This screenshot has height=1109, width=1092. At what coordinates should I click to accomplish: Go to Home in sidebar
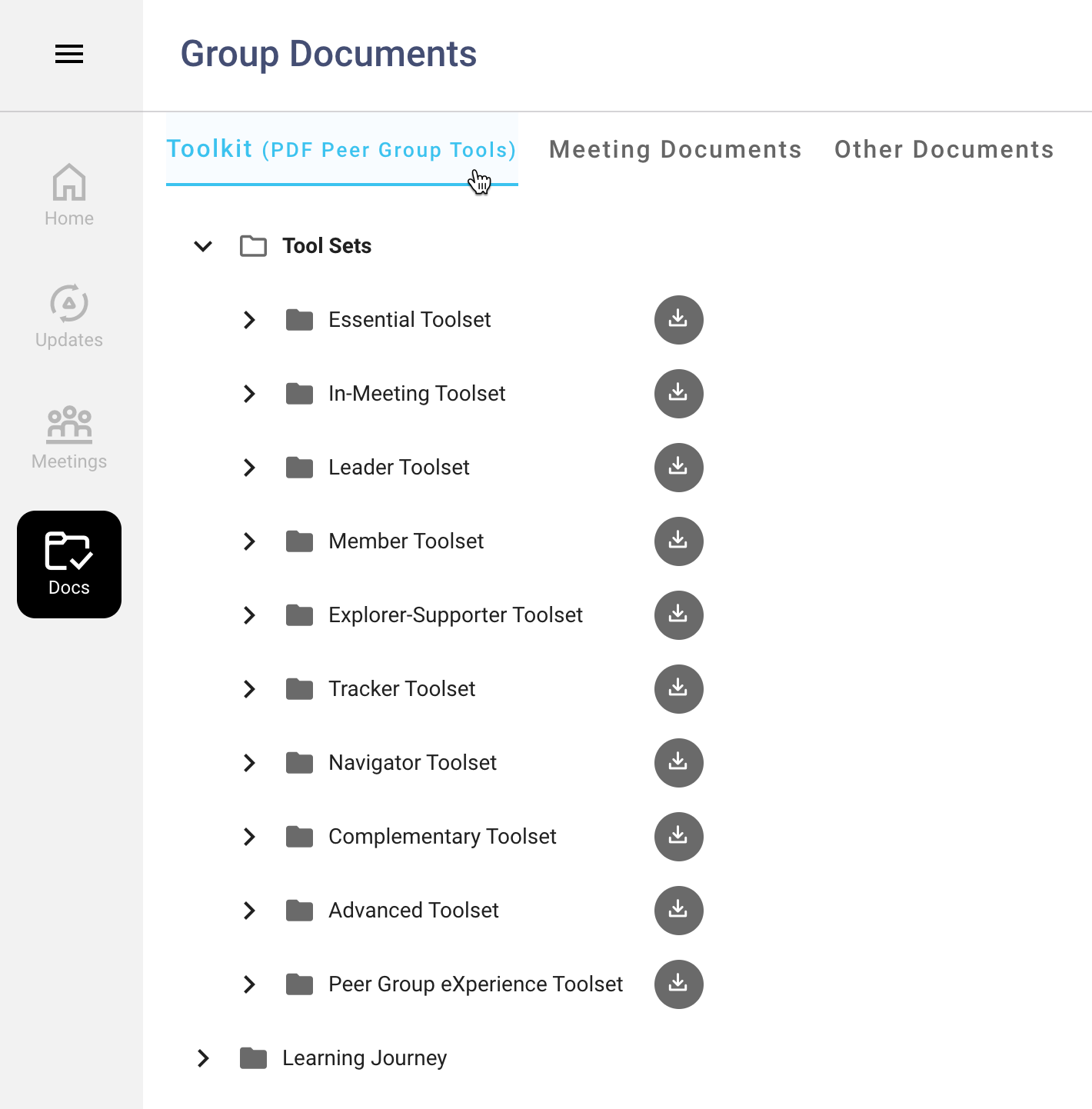click(x=69, y=195)
